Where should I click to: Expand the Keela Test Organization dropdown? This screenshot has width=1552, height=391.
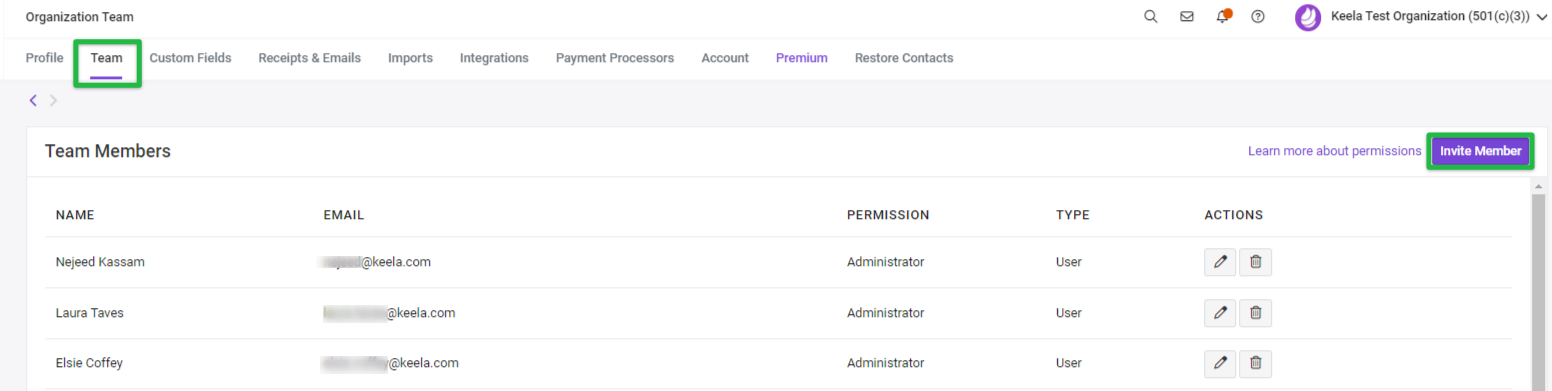tap(1540, 17)
